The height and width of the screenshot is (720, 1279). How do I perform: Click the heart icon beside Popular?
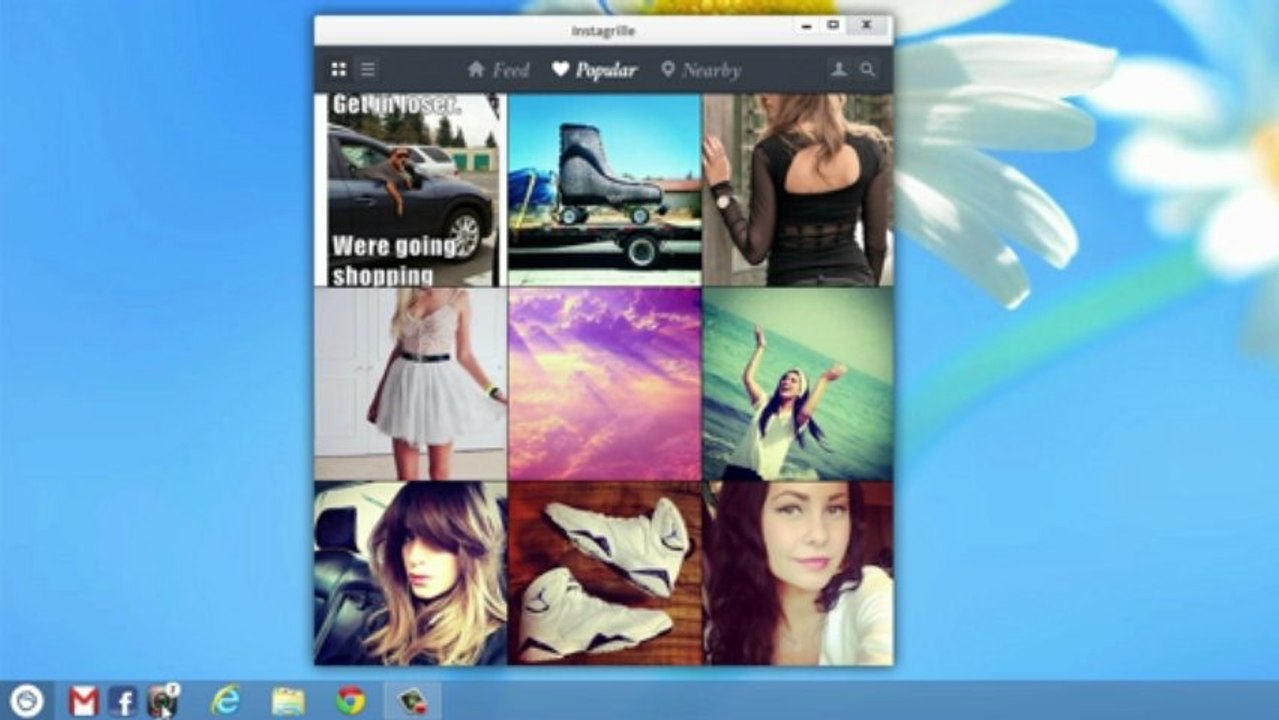tap(560, 69)
